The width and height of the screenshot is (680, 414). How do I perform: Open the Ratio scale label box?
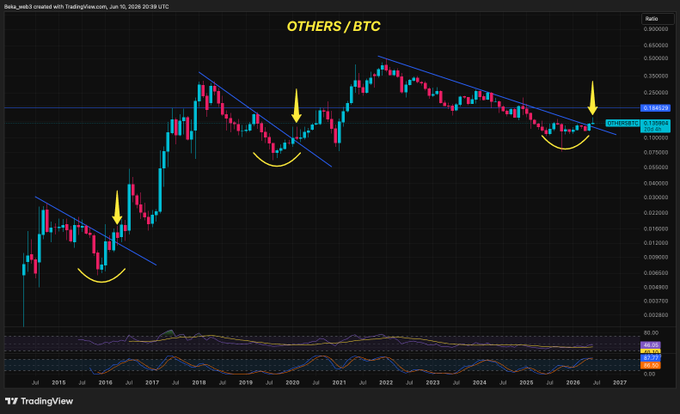pyautogui.click(x=657, y=19)
